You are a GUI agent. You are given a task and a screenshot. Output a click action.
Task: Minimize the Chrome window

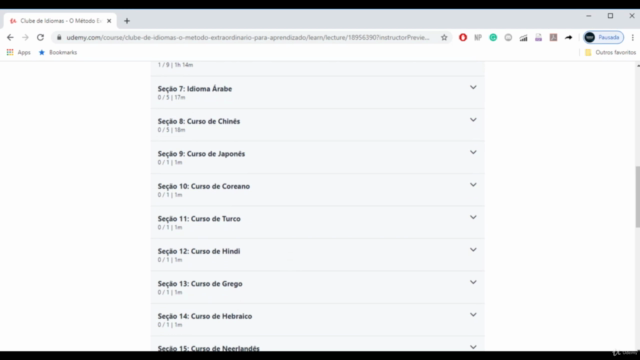pyautogui.click(x=589, y=16)
